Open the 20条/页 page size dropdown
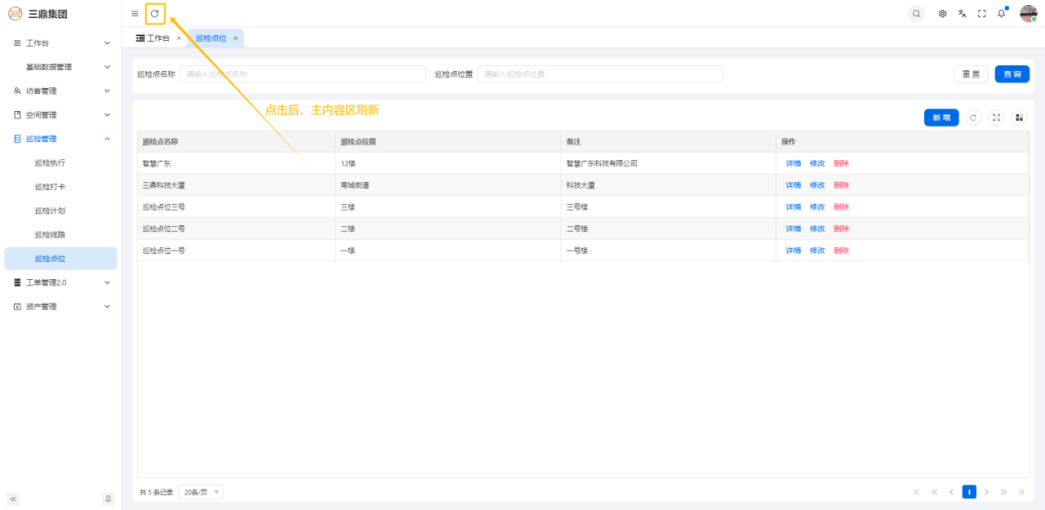 pos(201,492)
